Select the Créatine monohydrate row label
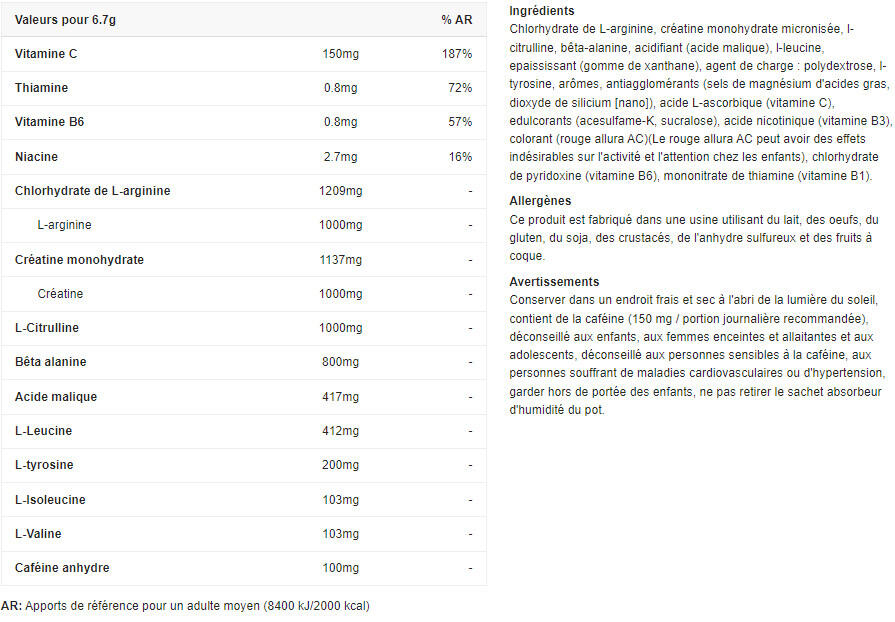 80,260
